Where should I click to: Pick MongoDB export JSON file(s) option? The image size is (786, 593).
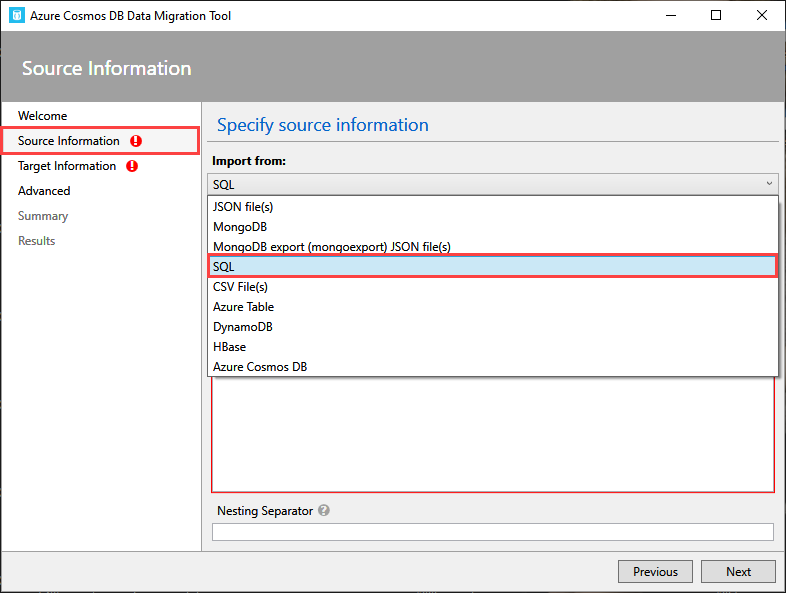tap(332, 247)
